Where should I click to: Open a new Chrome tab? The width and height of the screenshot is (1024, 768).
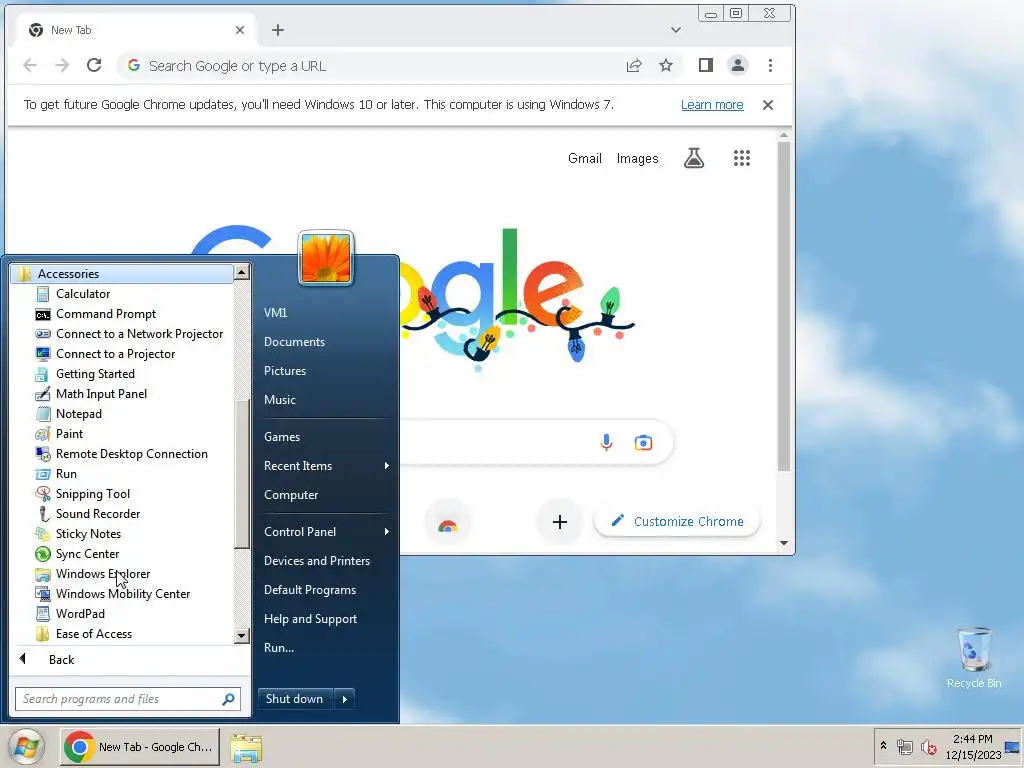pos(278,30)
